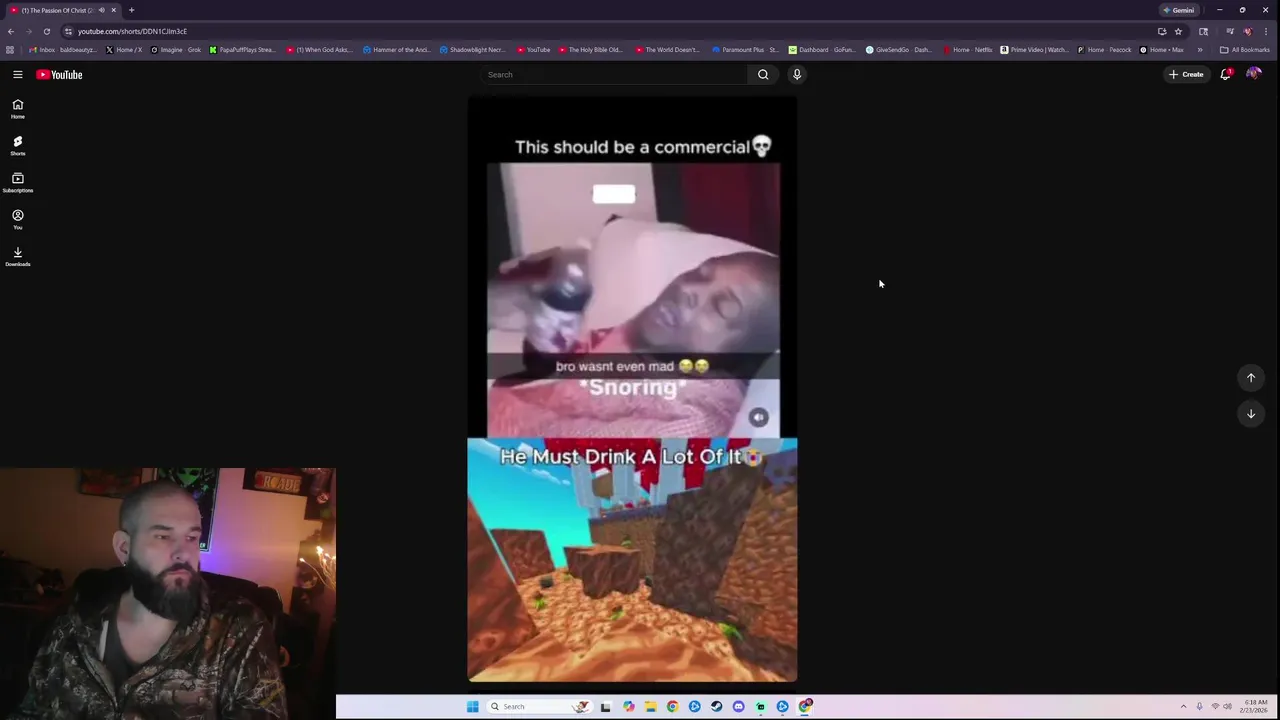Open File Explorer from the taskbar

point(650,707)
